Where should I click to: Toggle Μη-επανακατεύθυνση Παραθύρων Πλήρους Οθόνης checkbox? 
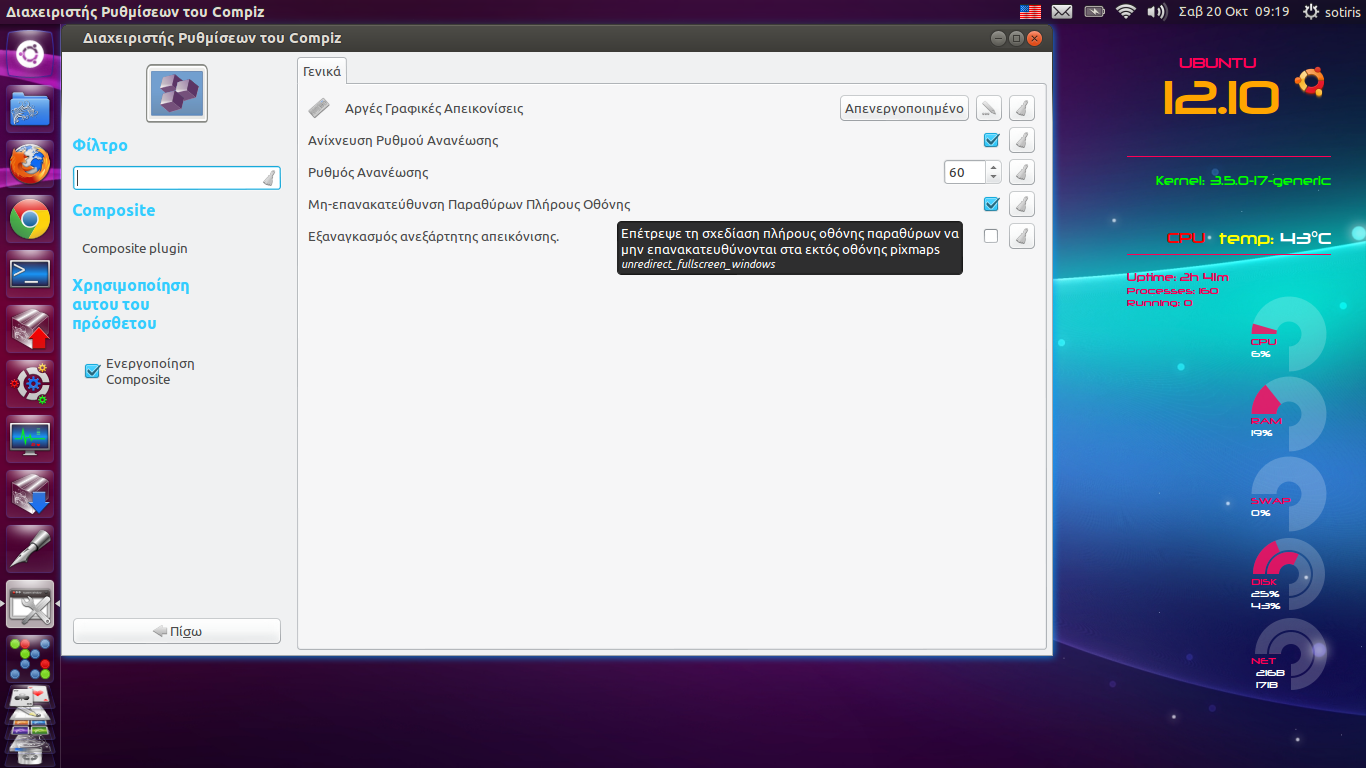[x=991, y=204]
